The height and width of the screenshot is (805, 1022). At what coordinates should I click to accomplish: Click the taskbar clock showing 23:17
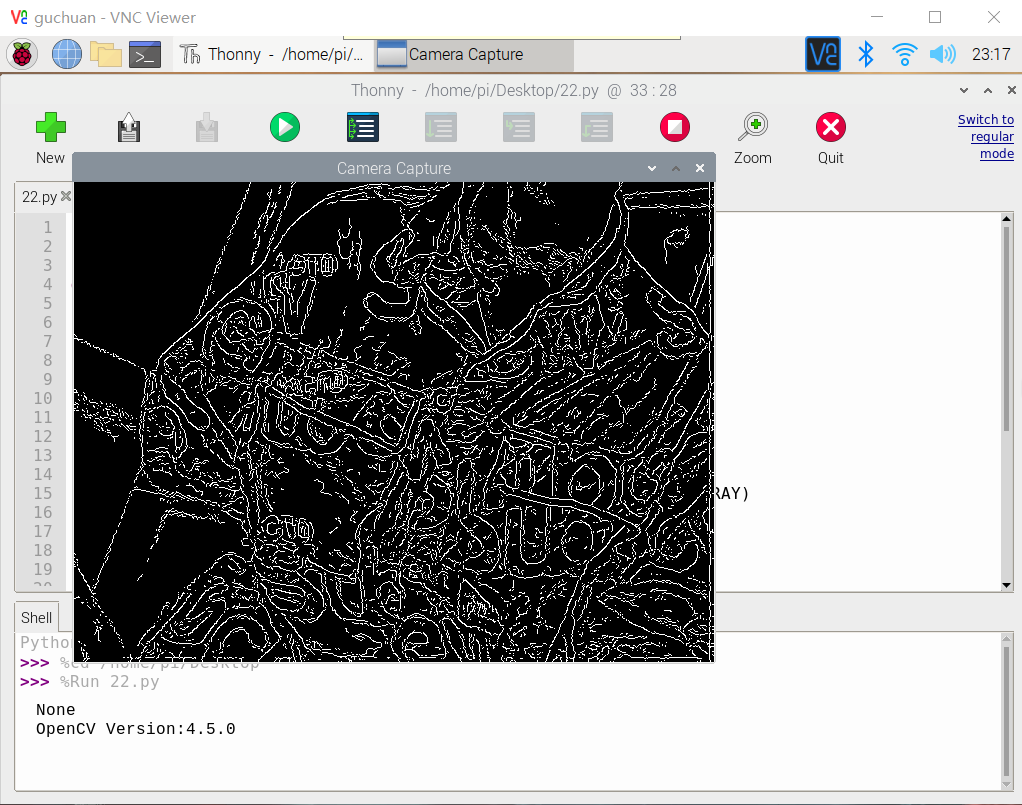[991, 55]
